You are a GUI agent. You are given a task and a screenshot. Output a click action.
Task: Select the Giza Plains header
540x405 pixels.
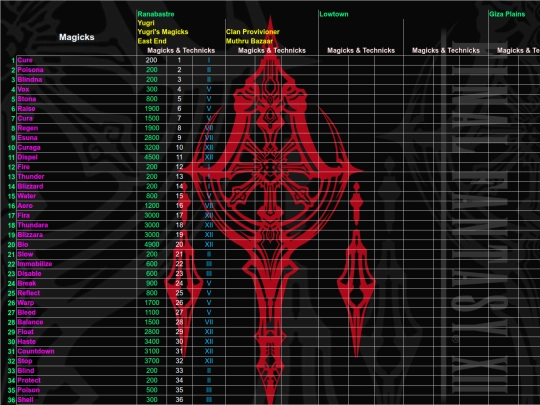pos(507,14)
